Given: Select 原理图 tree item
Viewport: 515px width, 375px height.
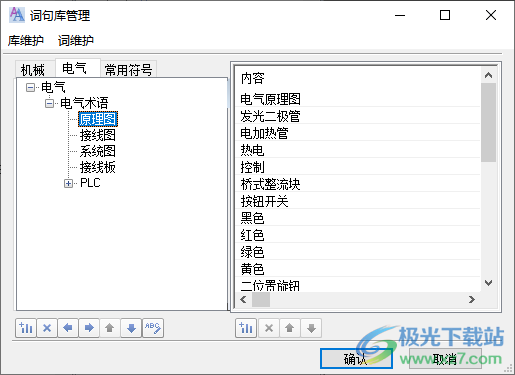Looking at the screenshot, I should click(x=98, y=119).
